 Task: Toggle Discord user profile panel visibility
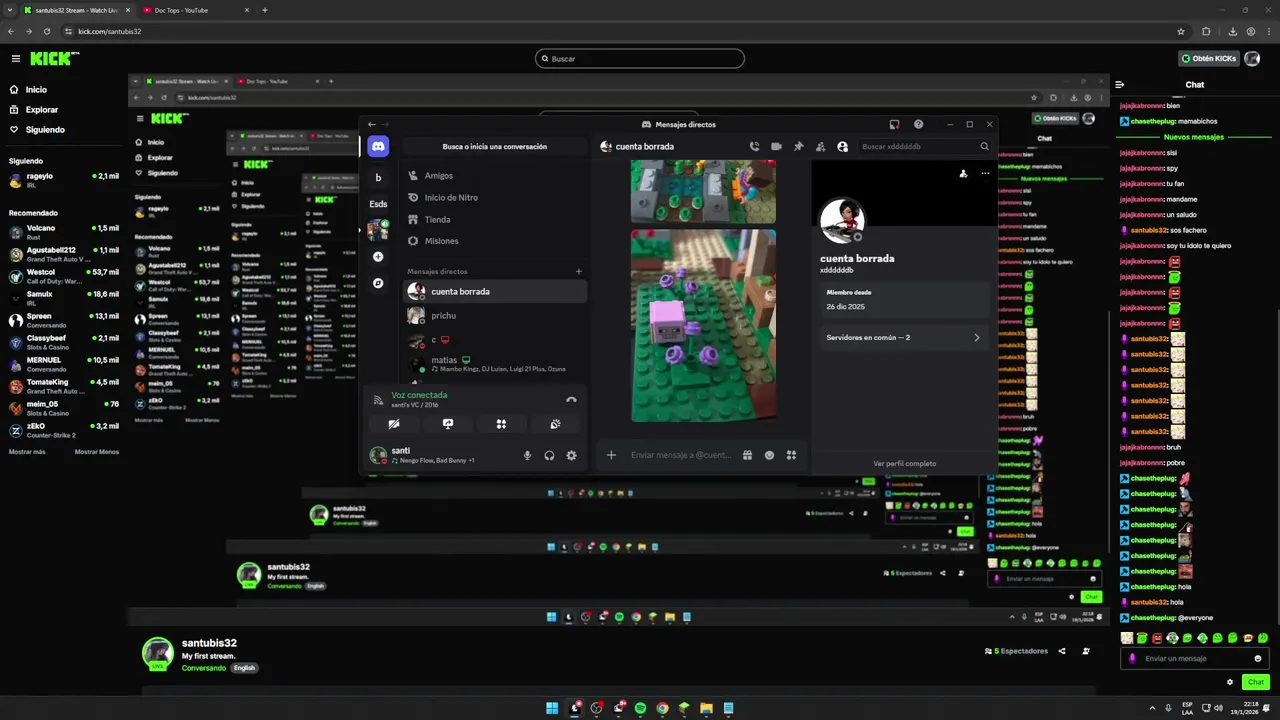(x=842, y=146)
